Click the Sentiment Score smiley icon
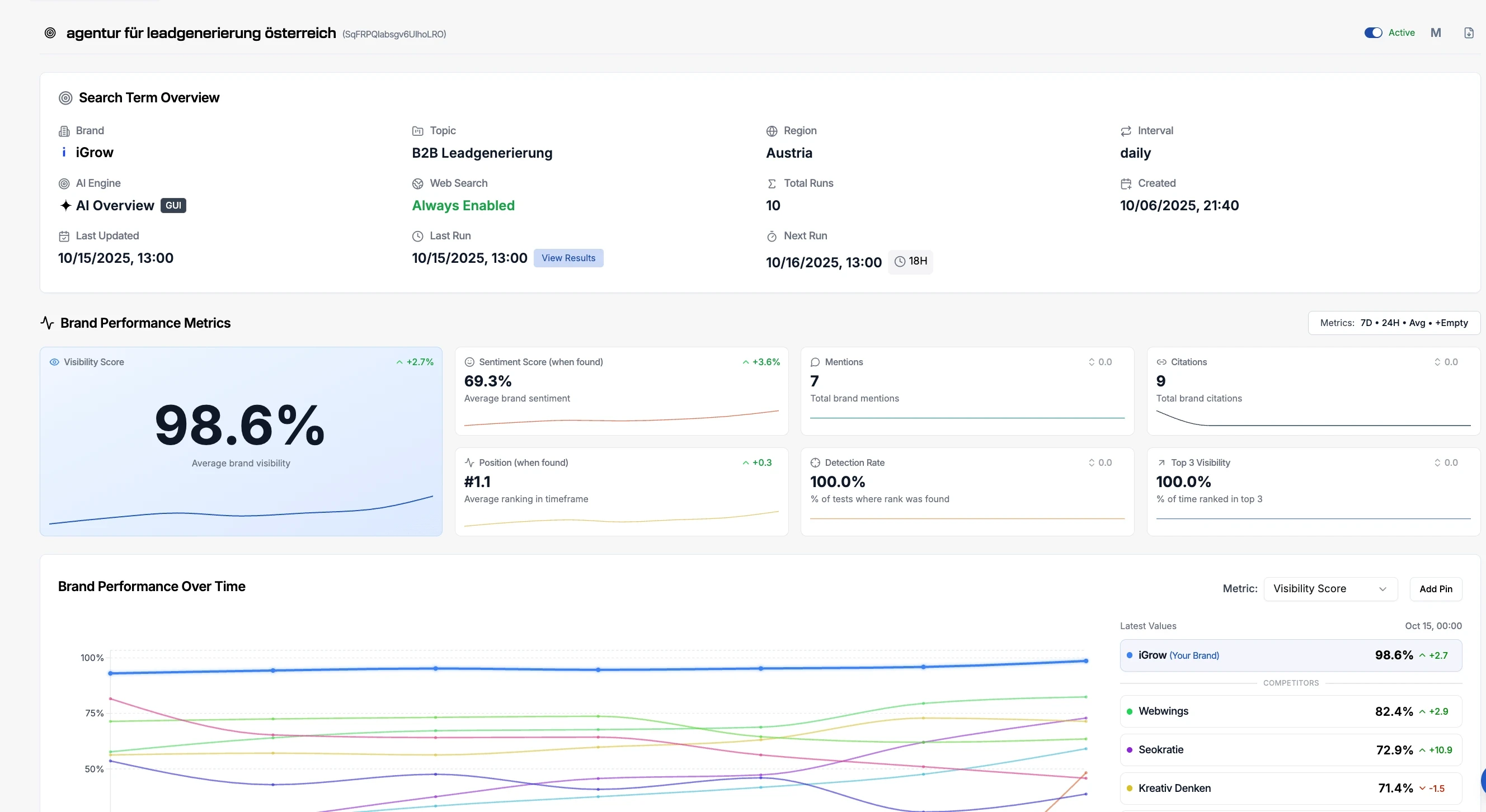This screenshot has width=1486, height=812. click(x=469, y=362)
